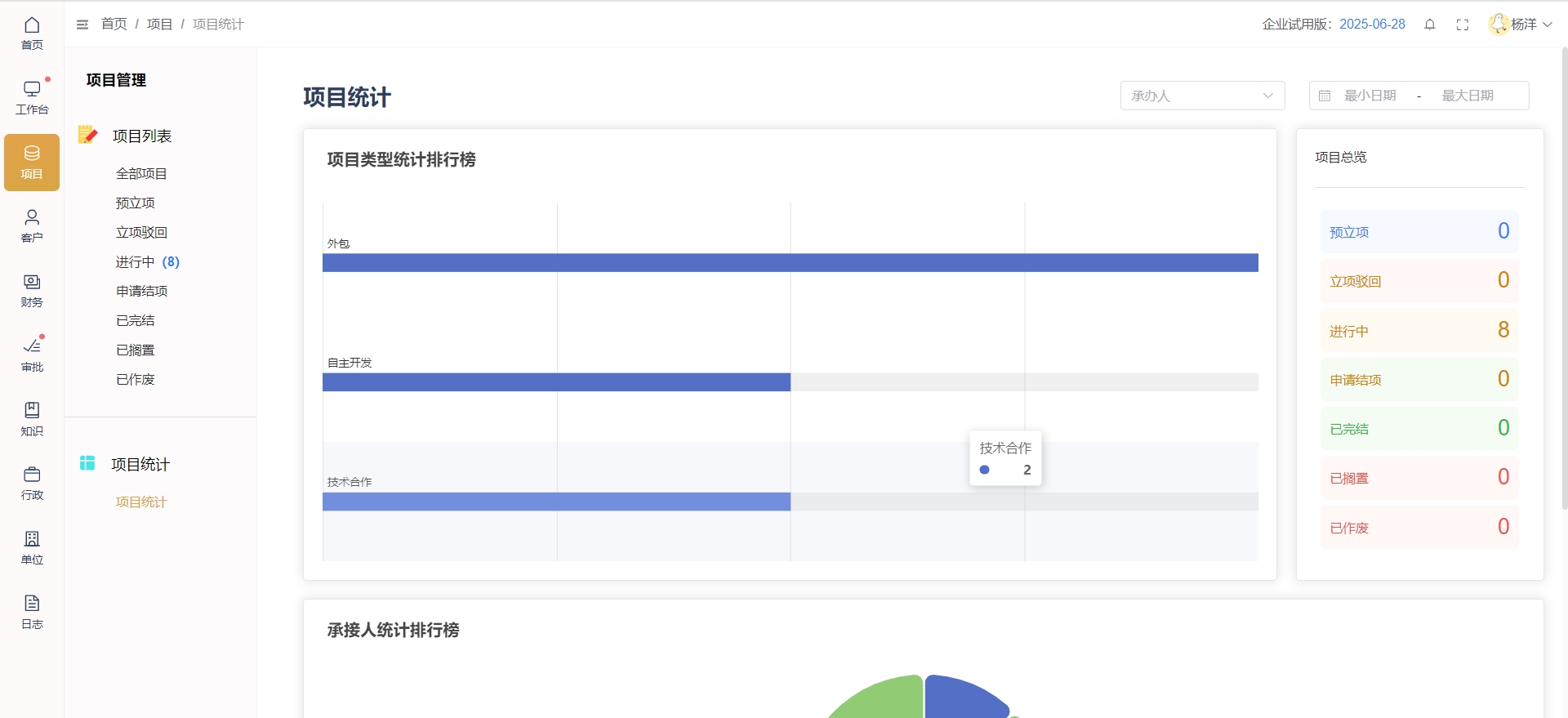Expand the 杨洋 user account menu
Screen dimensions: 1568x718
pos(1520,25)
